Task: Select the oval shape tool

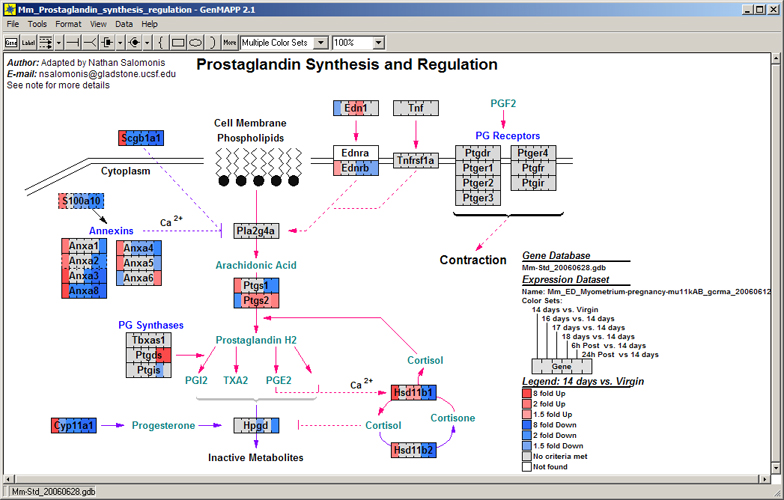Action: tap(196, 43)
